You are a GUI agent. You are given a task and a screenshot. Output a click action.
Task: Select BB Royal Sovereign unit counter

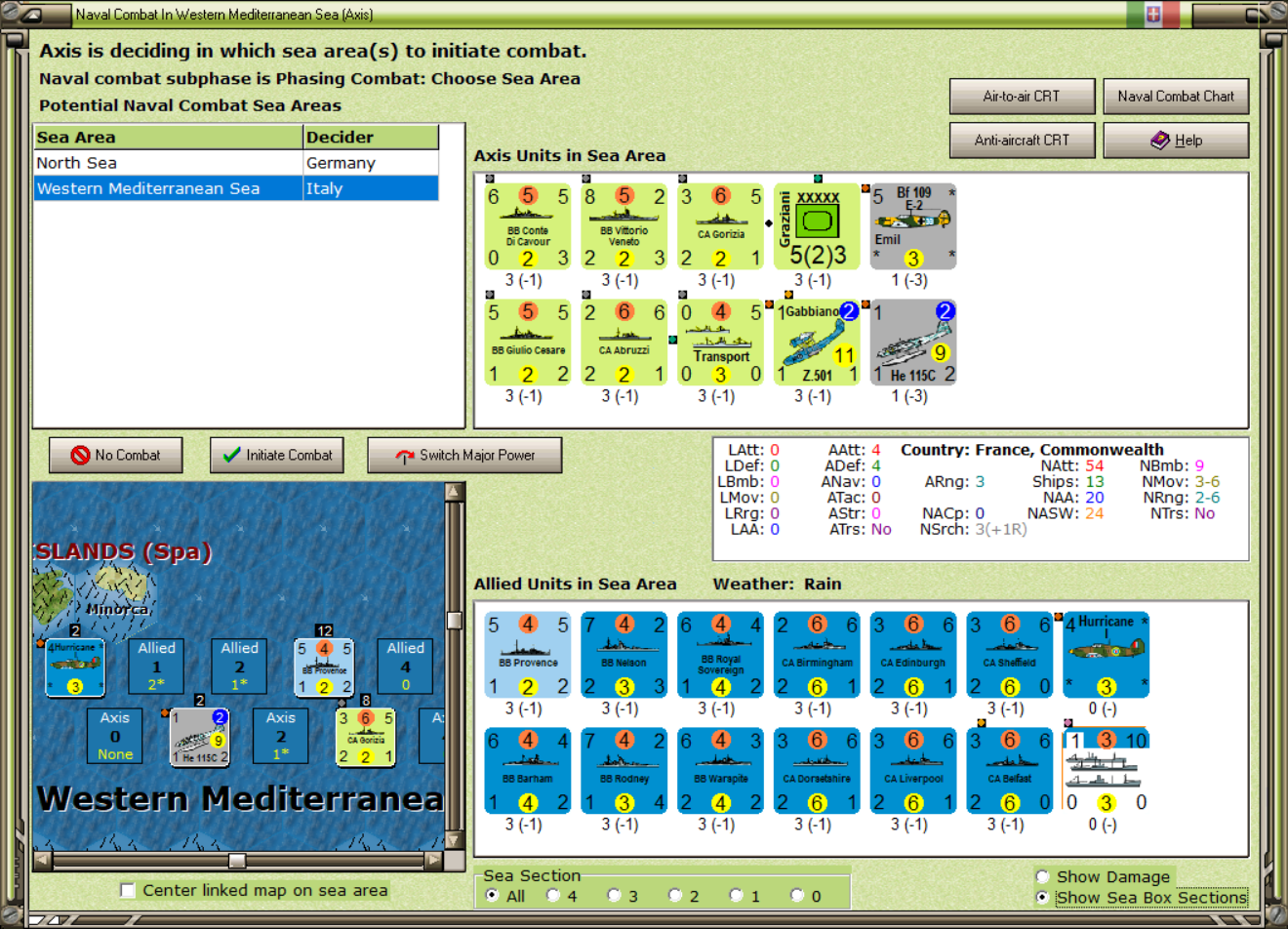point(721,655)
